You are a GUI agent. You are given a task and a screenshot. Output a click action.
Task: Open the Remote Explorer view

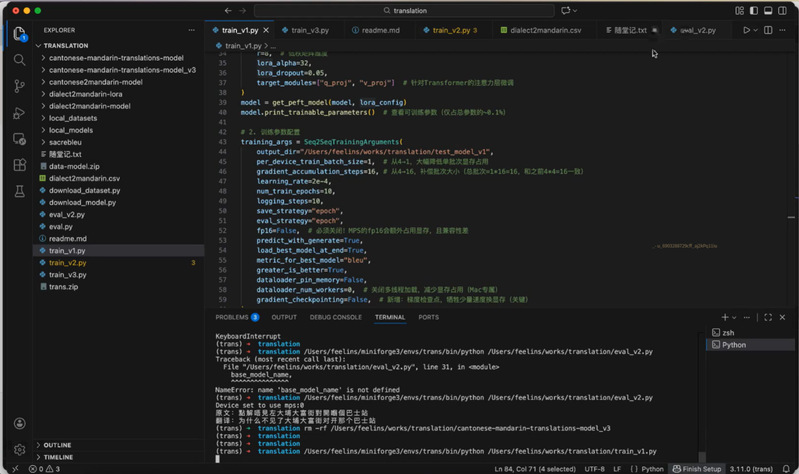pyautogui.click(x=19, y=138)
